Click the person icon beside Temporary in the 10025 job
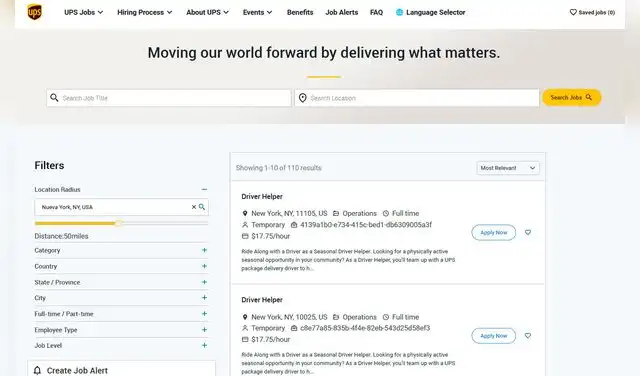Screen dimensions: 640x376 245,328
